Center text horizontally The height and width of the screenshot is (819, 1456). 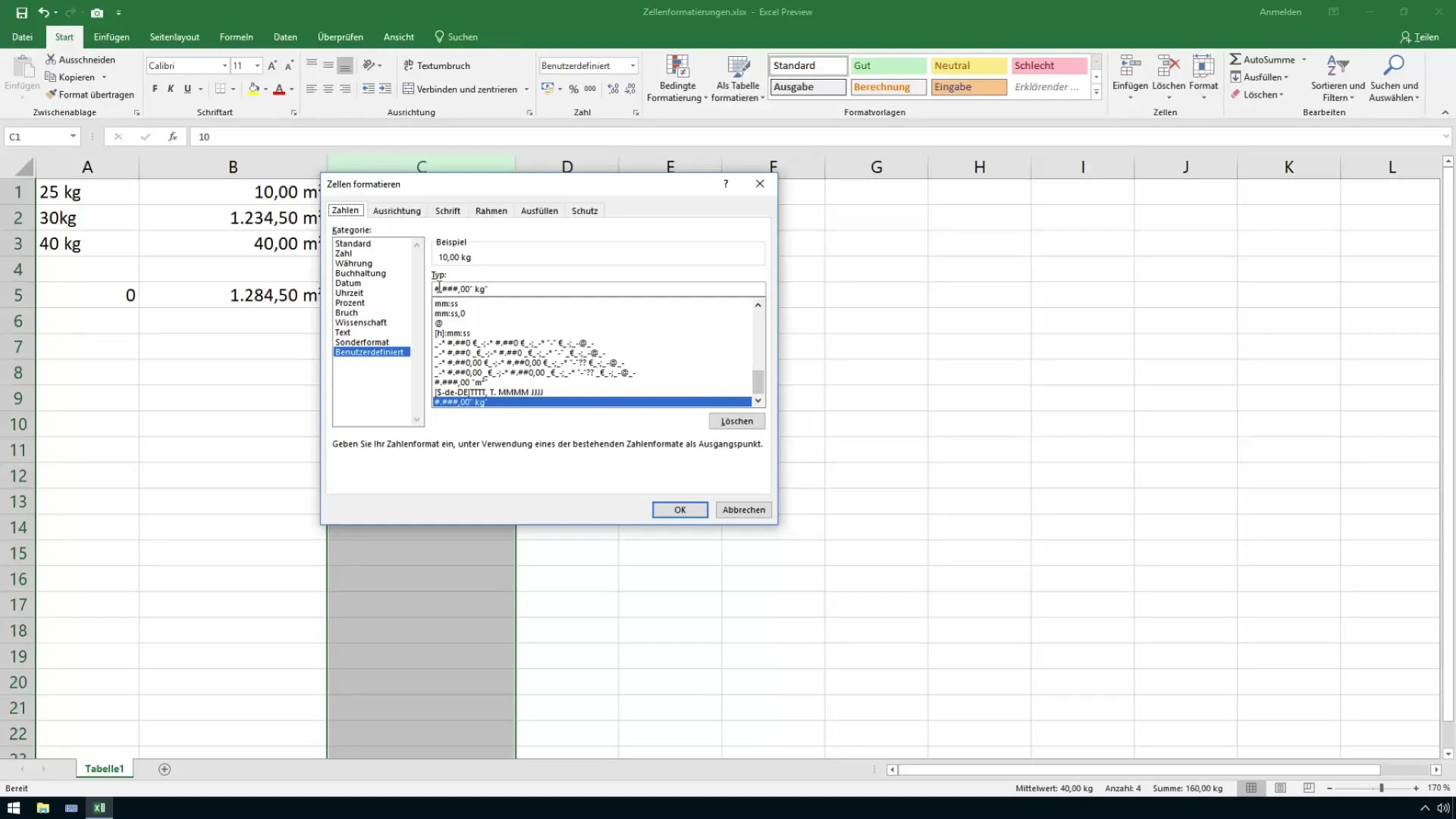click(x=328, y=89)
